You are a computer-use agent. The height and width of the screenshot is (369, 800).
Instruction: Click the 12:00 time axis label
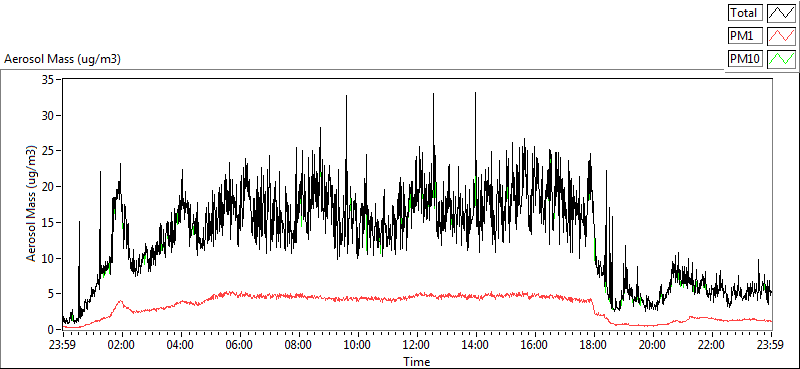coord(417,345)
